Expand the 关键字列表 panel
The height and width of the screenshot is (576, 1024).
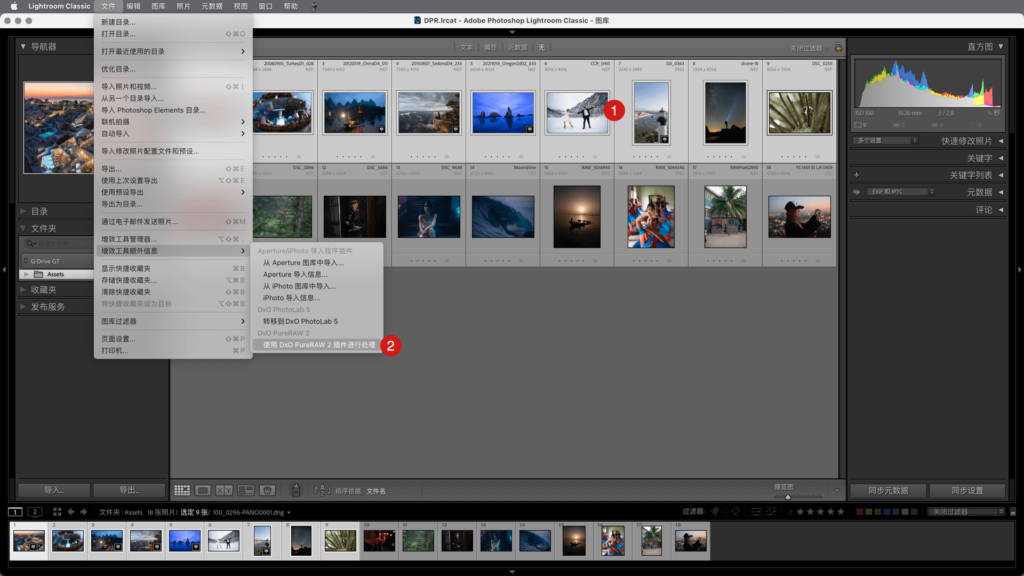(x=1000, y=175)
